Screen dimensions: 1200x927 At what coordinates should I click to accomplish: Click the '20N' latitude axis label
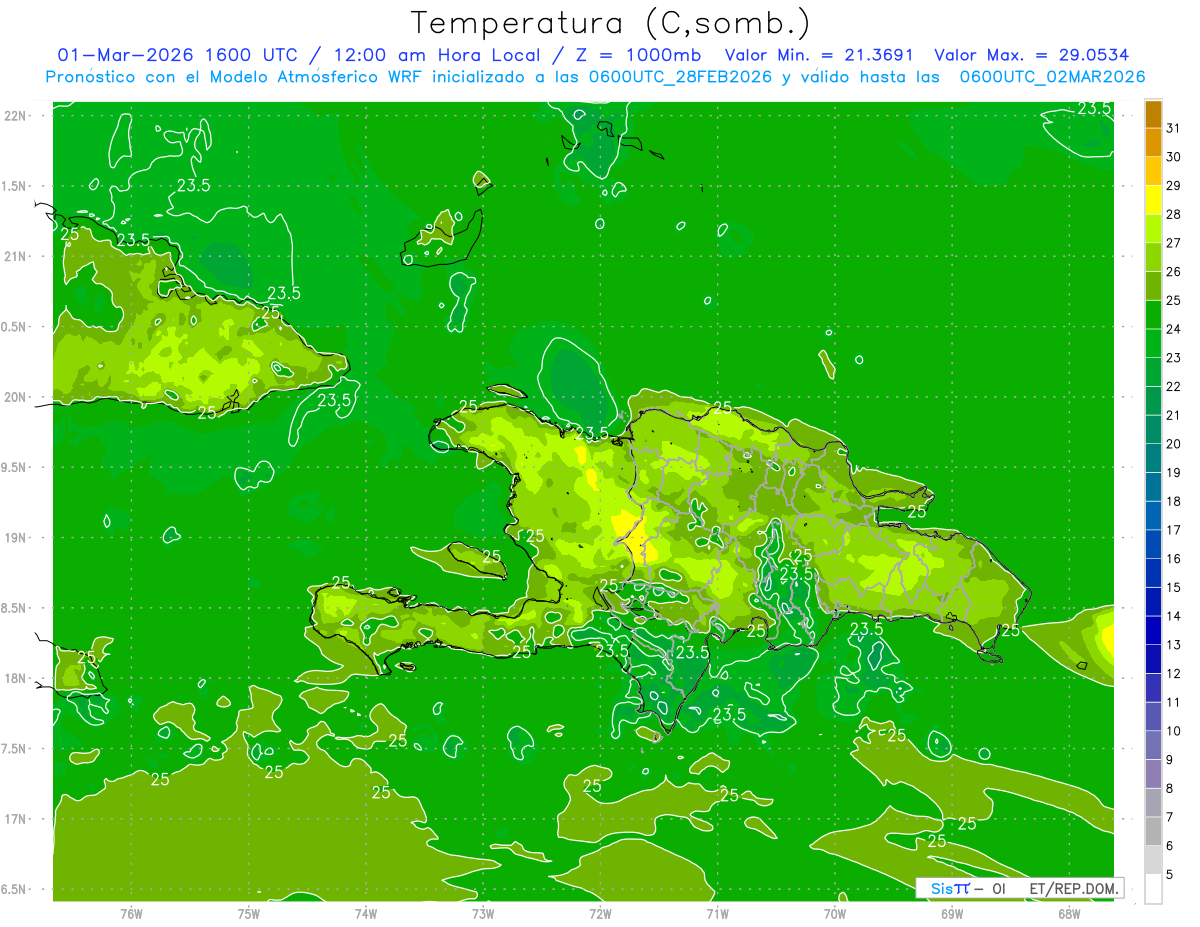15,397
